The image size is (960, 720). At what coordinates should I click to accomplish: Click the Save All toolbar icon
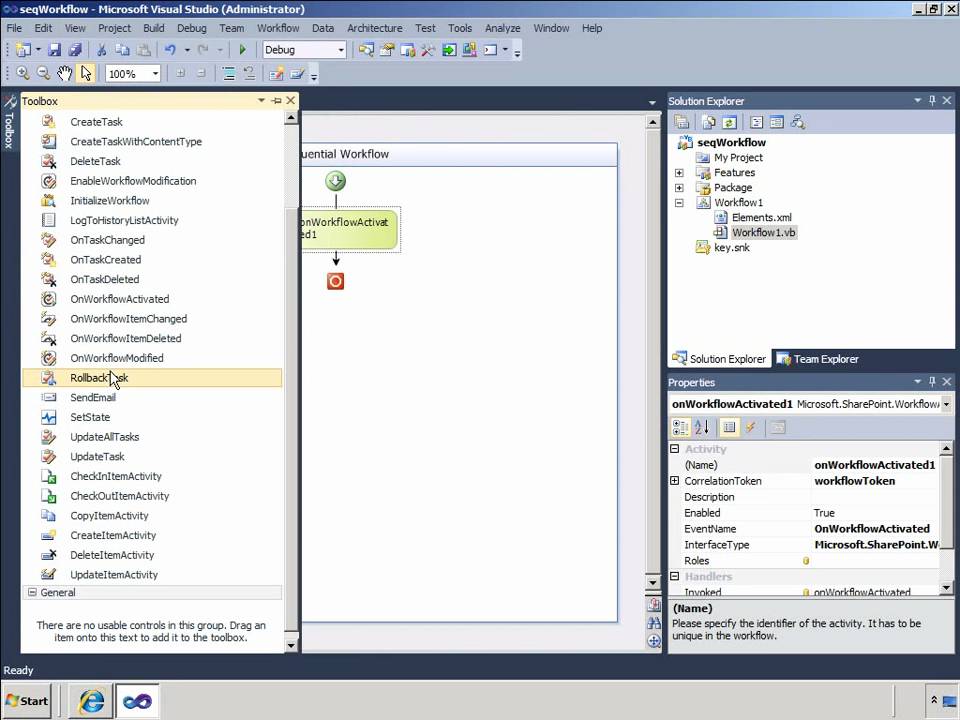point(75,50)
